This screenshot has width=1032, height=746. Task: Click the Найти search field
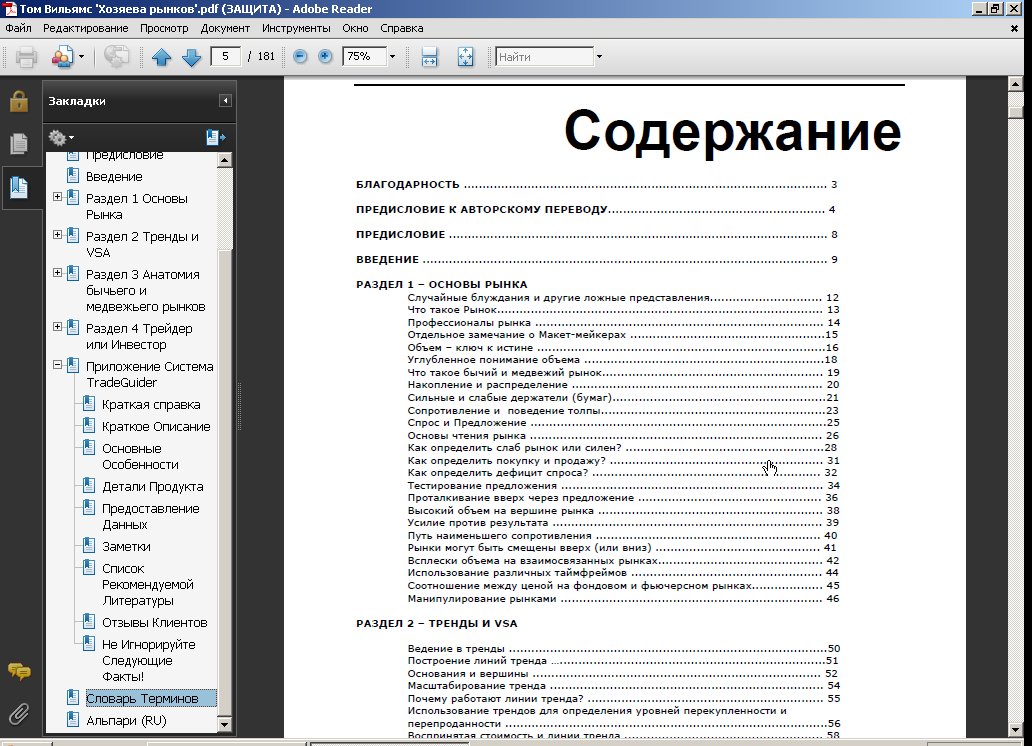(542, 57)
